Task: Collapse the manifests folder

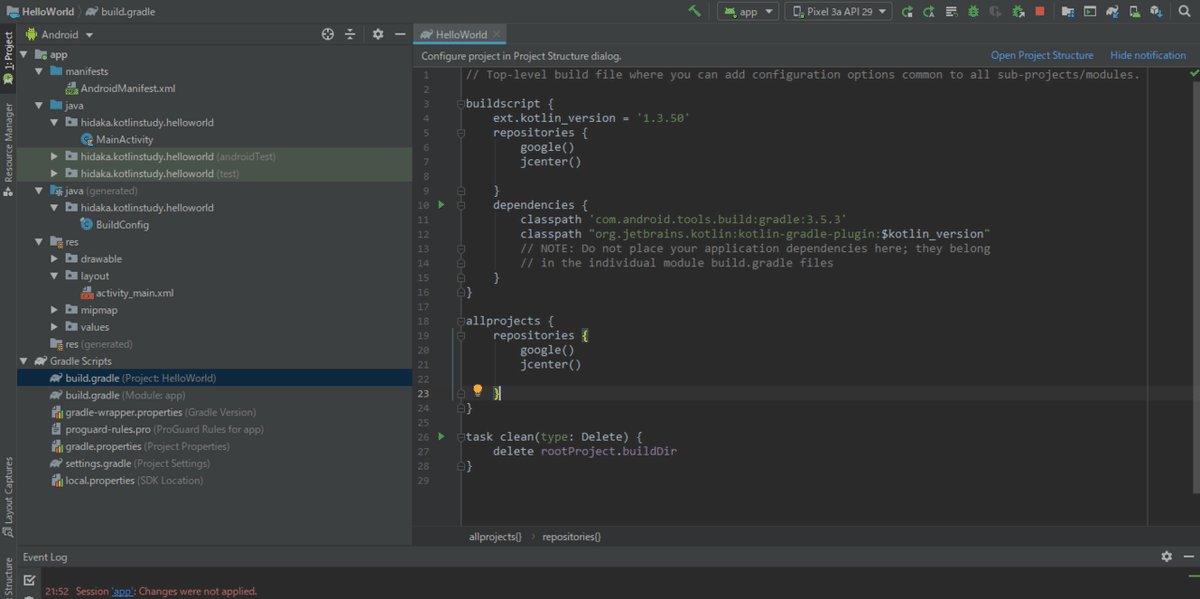Action: (40, 72)
